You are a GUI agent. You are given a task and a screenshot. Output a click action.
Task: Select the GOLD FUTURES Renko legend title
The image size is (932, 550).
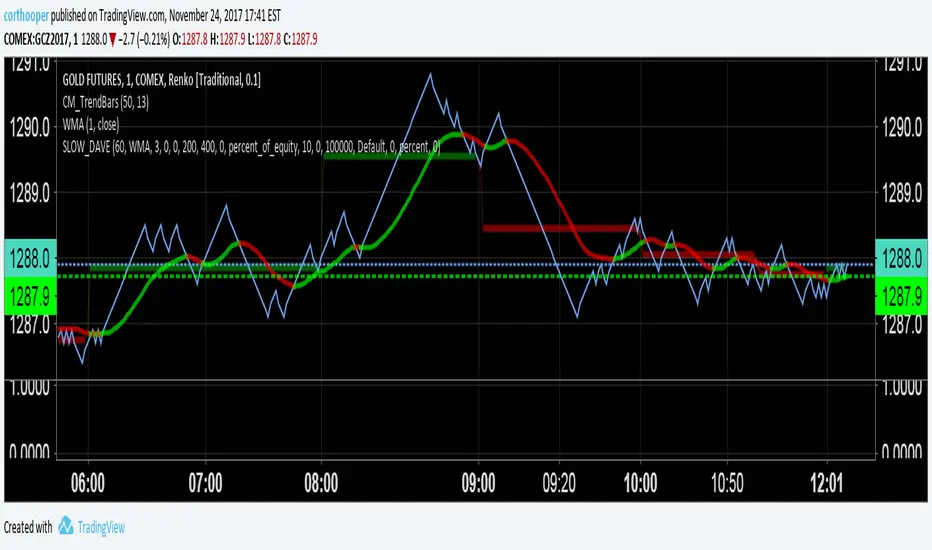pyautogui.click(x=161, y=80)
